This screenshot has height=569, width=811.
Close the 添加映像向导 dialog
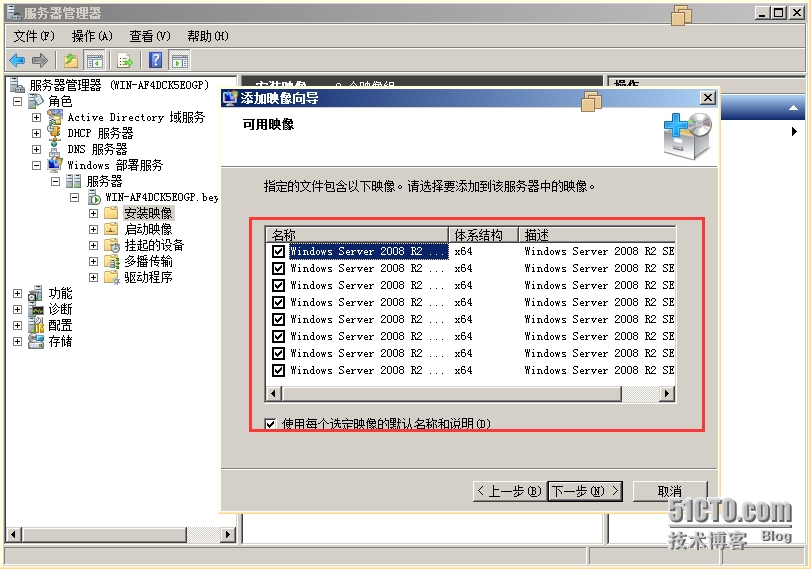pyautogui.click(x=708, y=98)
